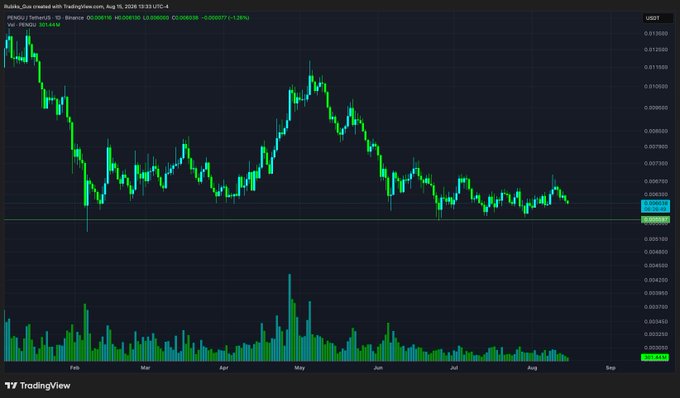Click the 0.003450 price axis label
The width and height of the screenshot is (680, 398).
click(x=656, y=322)
